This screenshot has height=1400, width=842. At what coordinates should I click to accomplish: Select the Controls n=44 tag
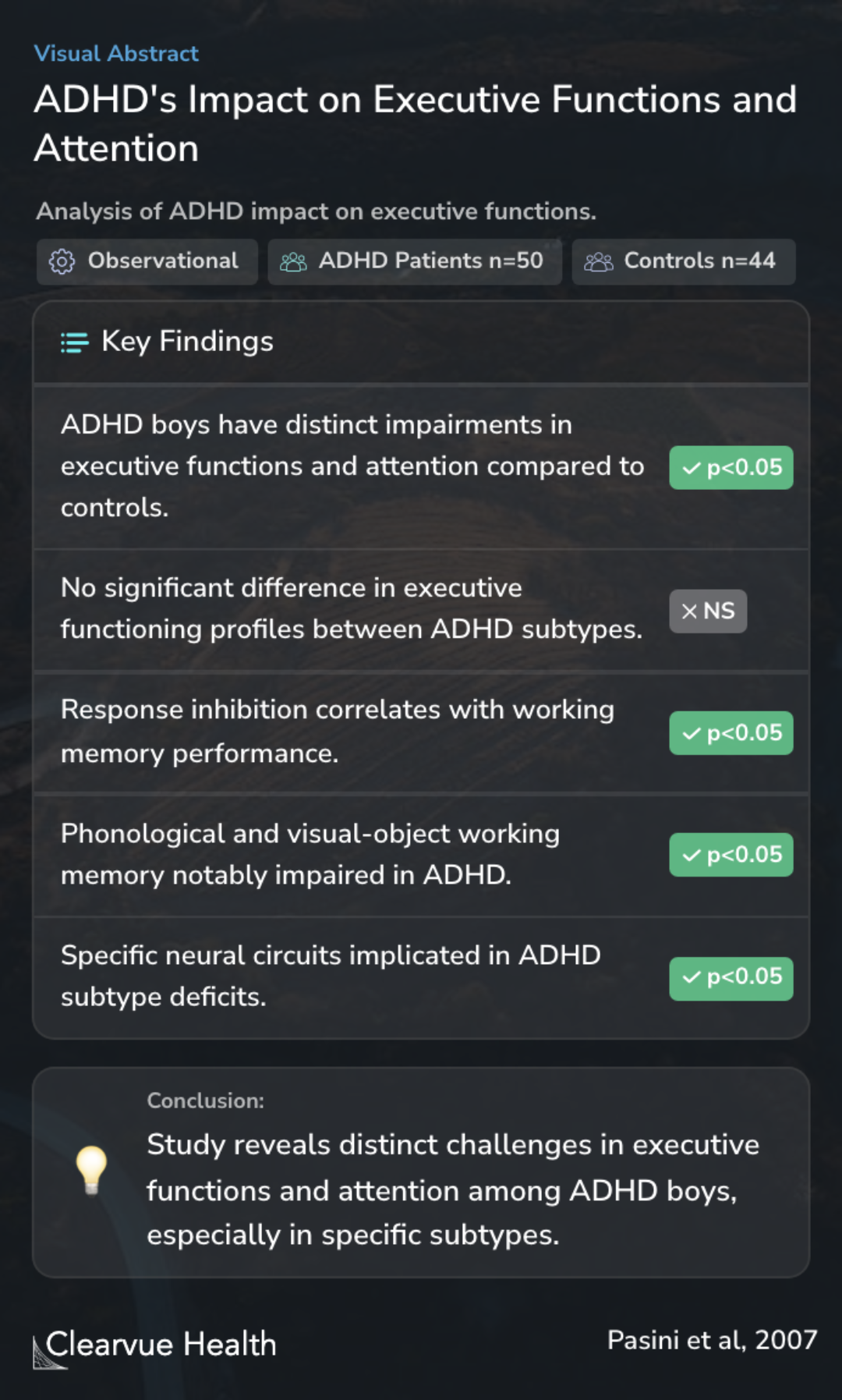click(684, 261)
